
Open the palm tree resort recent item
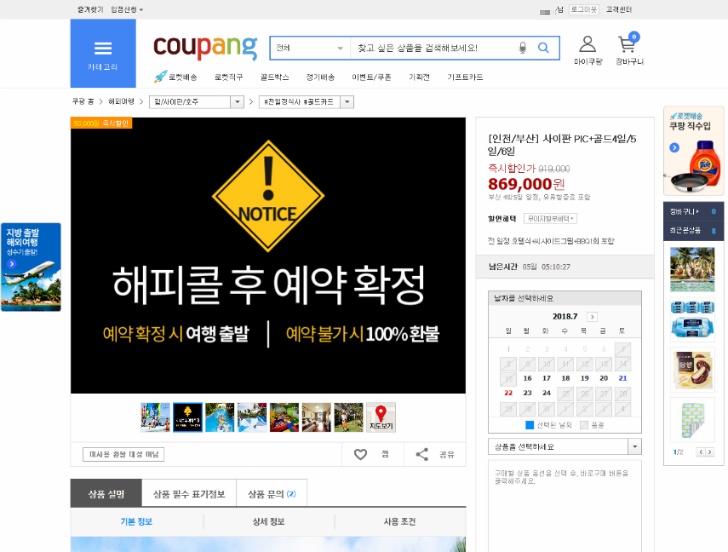coord(692,269)
